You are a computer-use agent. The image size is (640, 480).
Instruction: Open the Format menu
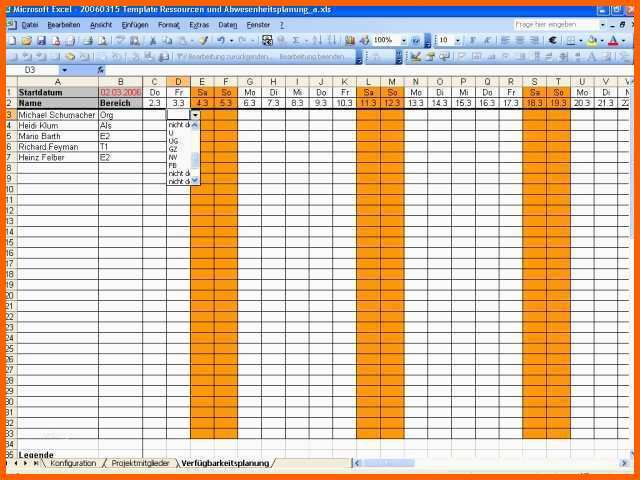tap(169, 25)
